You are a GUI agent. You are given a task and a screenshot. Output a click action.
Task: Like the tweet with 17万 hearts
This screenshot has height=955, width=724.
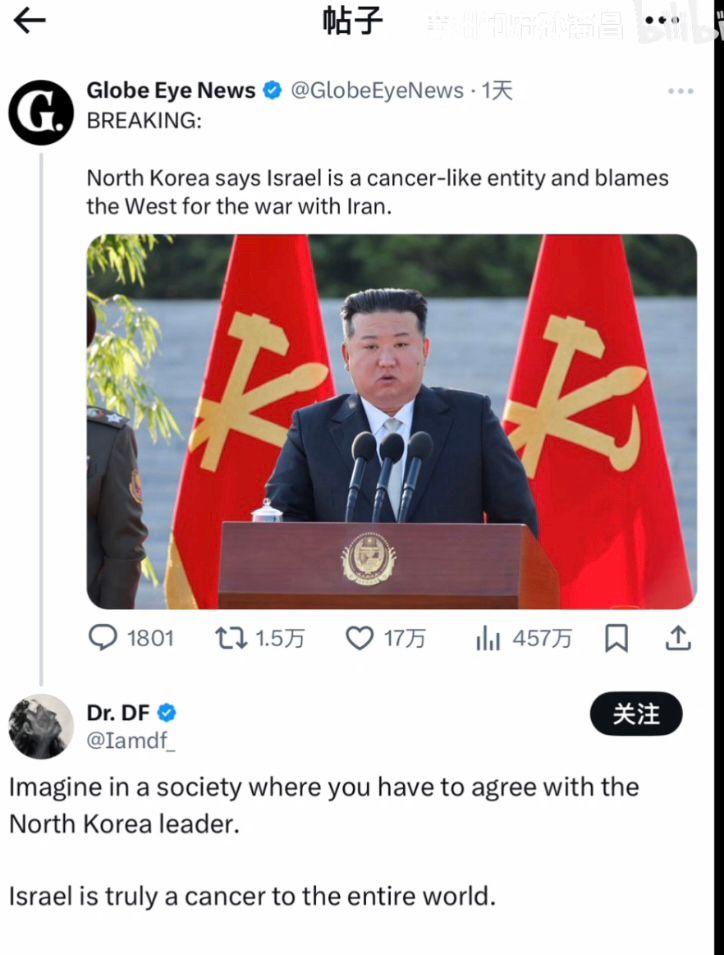(359, 638)
